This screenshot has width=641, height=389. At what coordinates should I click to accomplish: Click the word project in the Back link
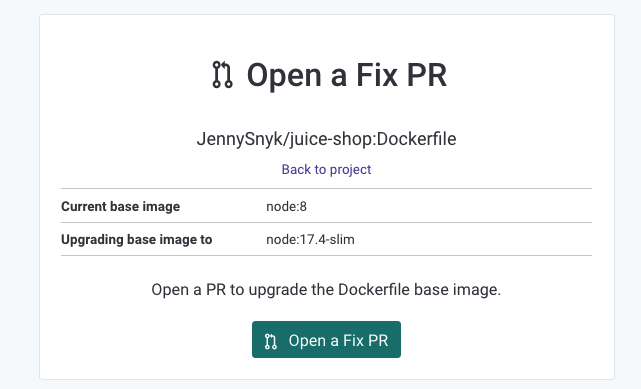click(350, 170)
